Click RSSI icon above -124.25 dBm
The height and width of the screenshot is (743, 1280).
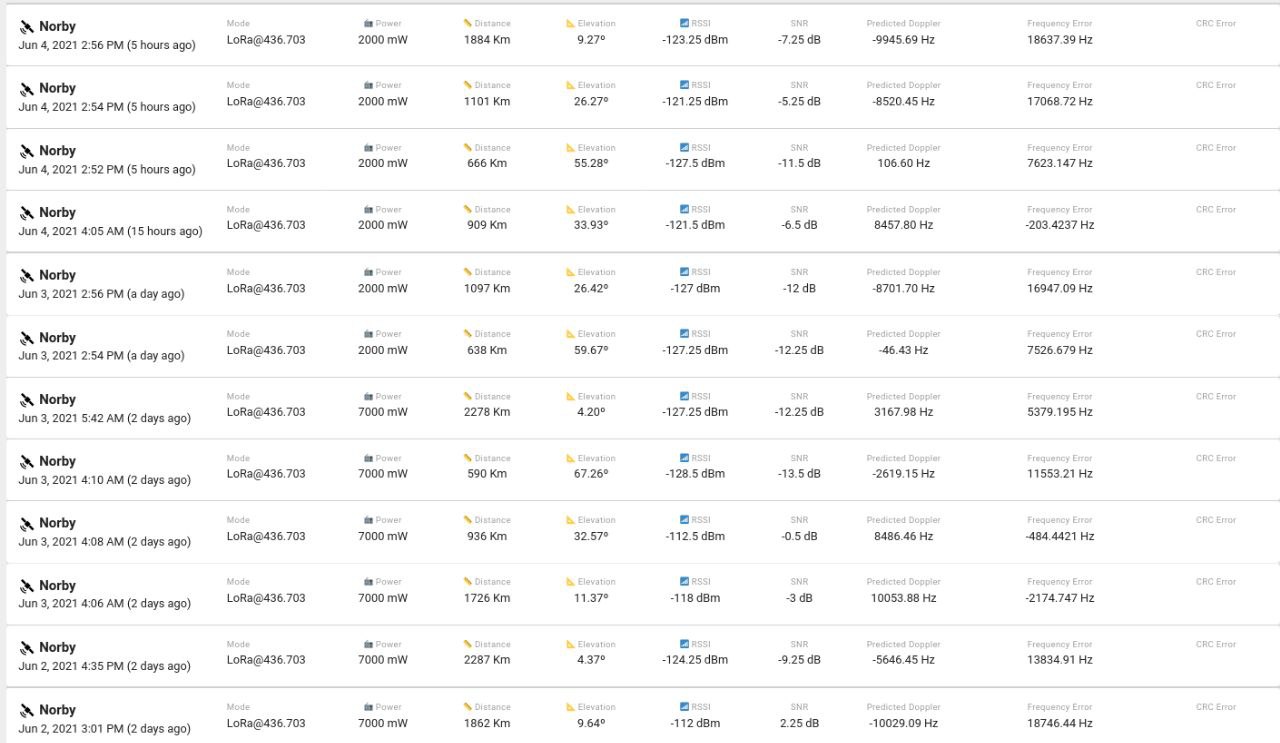point(684,645)
